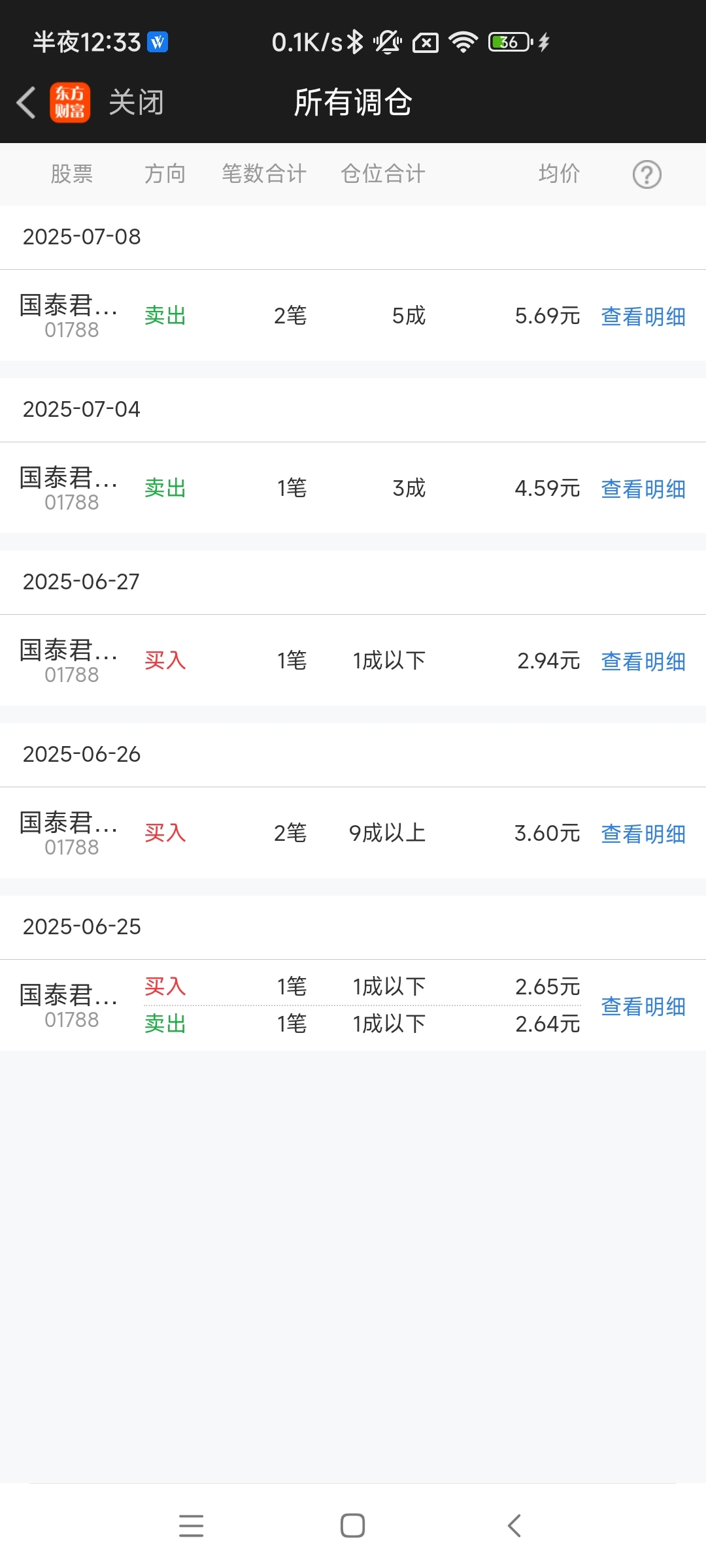View details for 2025-07-08 trade
Screen dimensions: 706x1568
(x=643, y=316)
